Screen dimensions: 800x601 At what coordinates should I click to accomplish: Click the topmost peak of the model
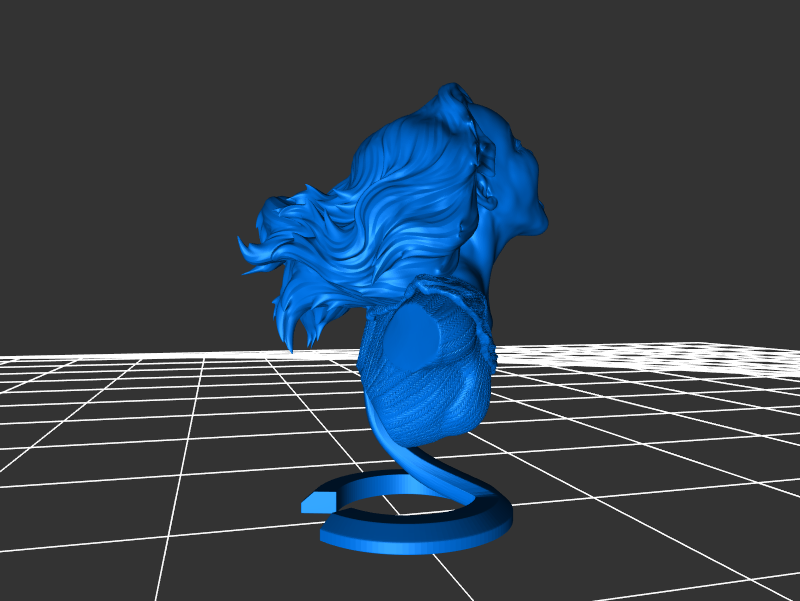[448, 90]
